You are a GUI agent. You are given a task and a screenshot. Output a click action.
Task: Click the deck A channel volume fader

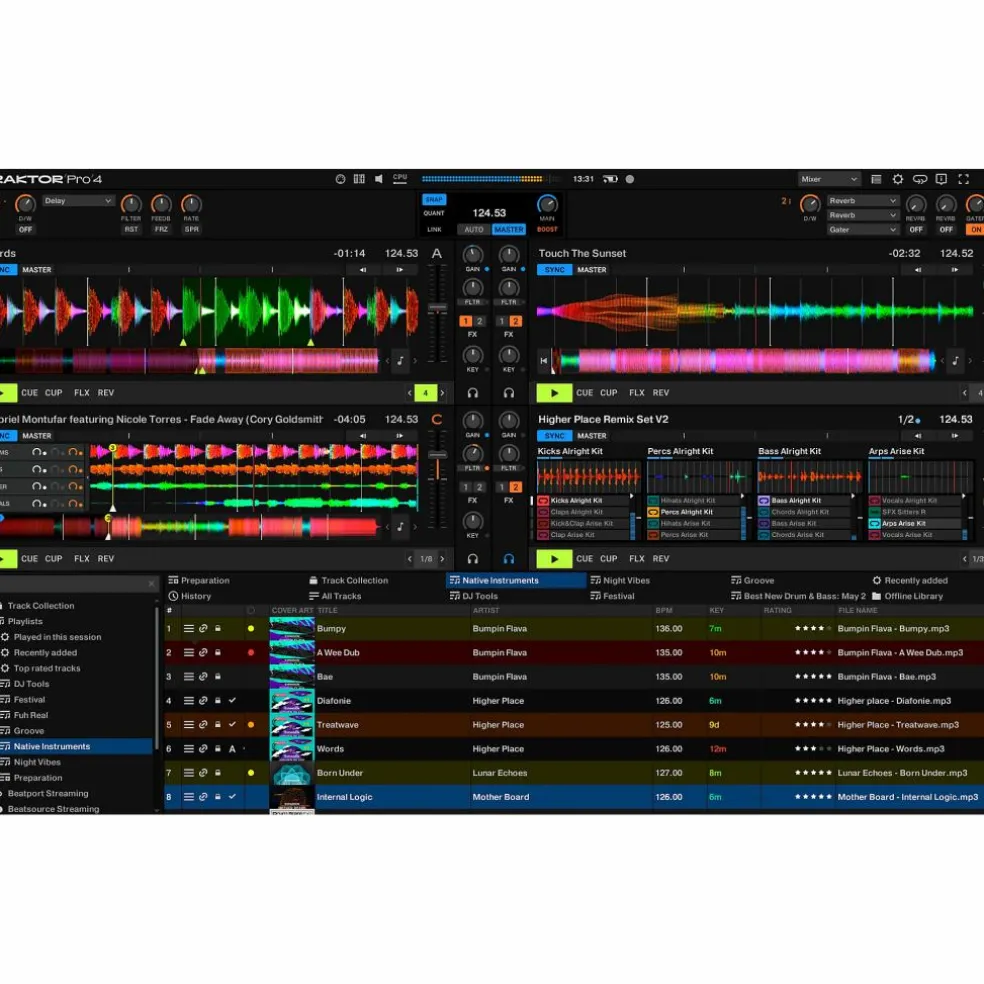437,308
